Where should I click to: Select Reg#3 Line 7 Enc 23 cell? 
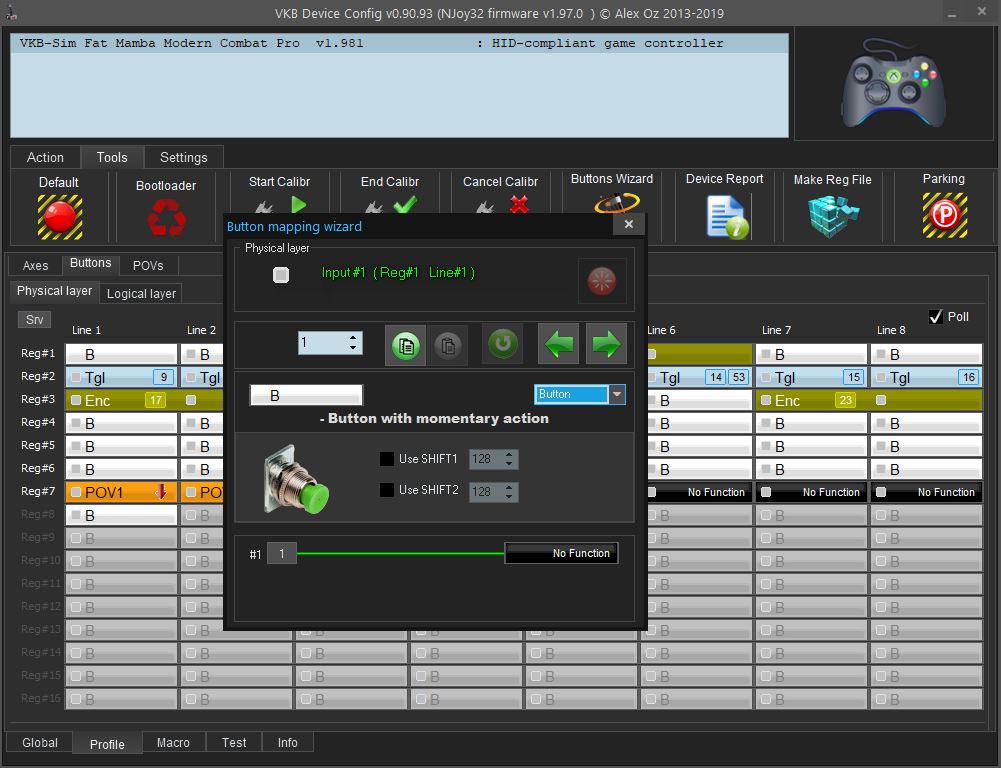(x=811, y=400)
